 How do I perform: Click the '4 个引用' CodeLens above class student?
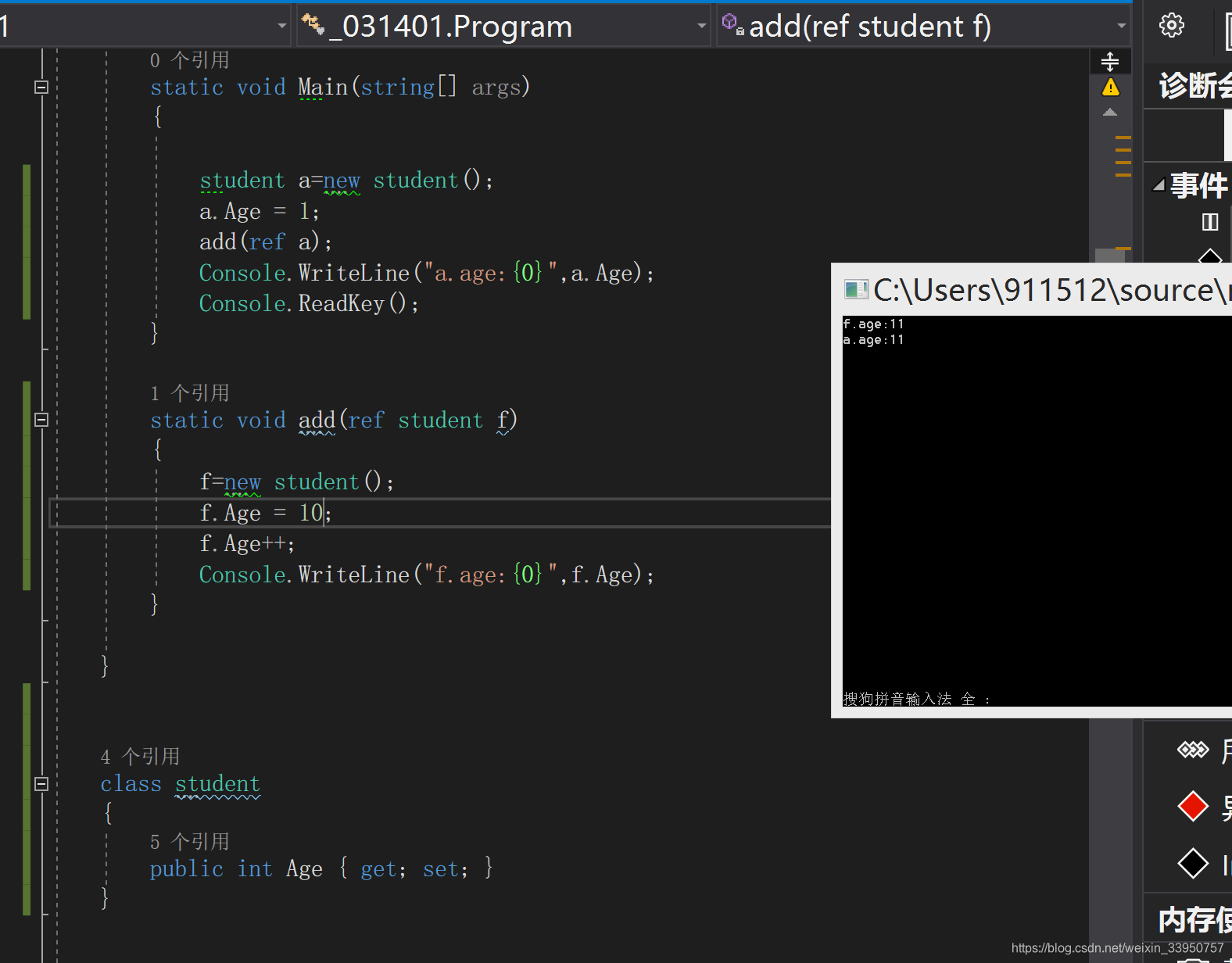coord(140,756)
